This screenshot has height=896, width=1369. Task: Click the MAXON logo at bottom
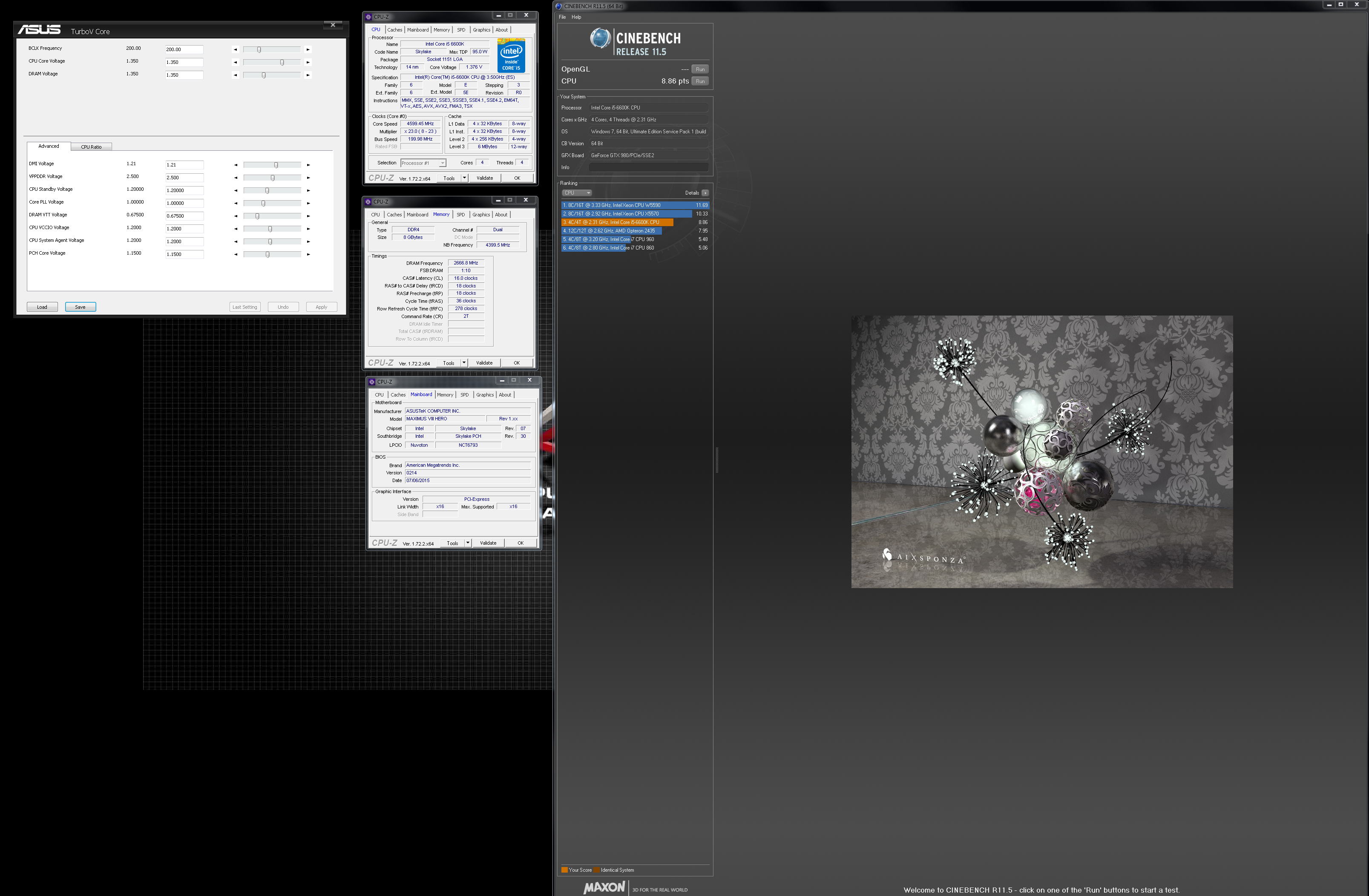[604, 887]
